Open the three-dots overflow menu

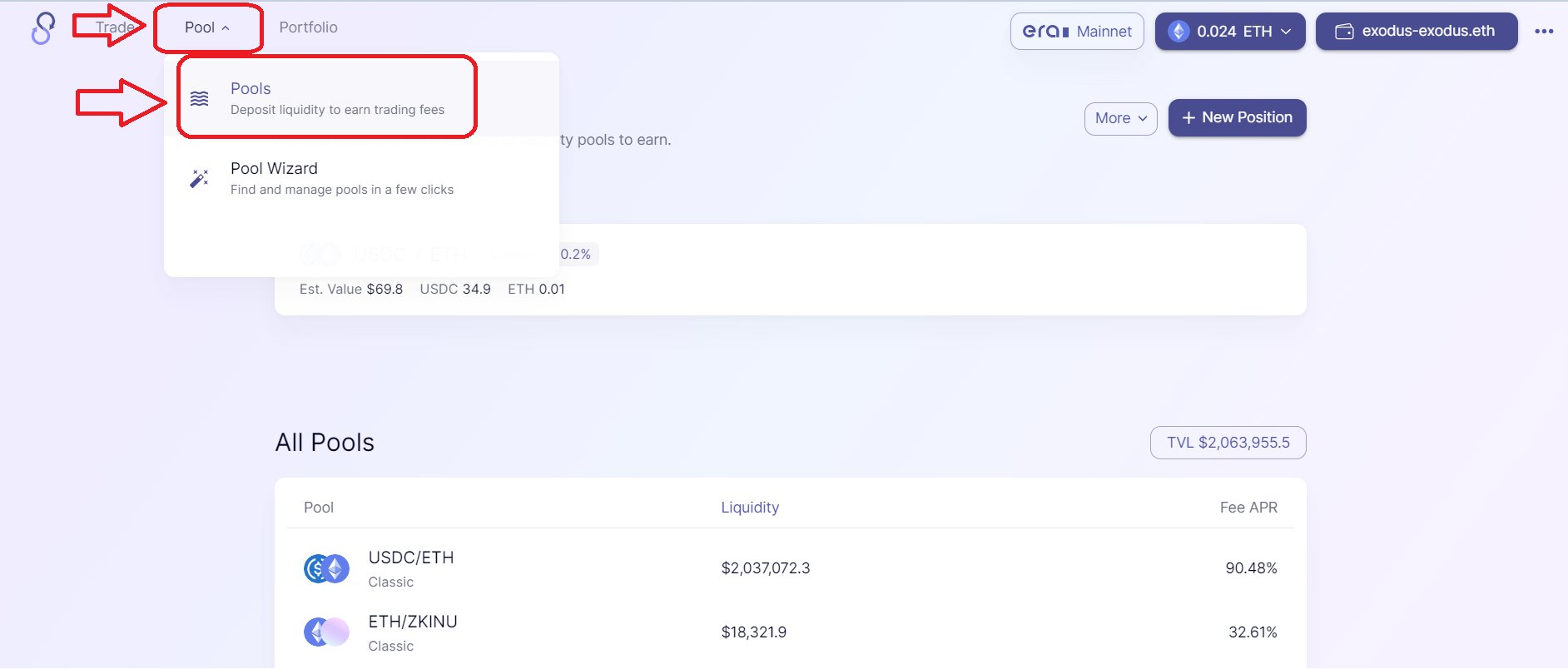[x=1544, y=32]
